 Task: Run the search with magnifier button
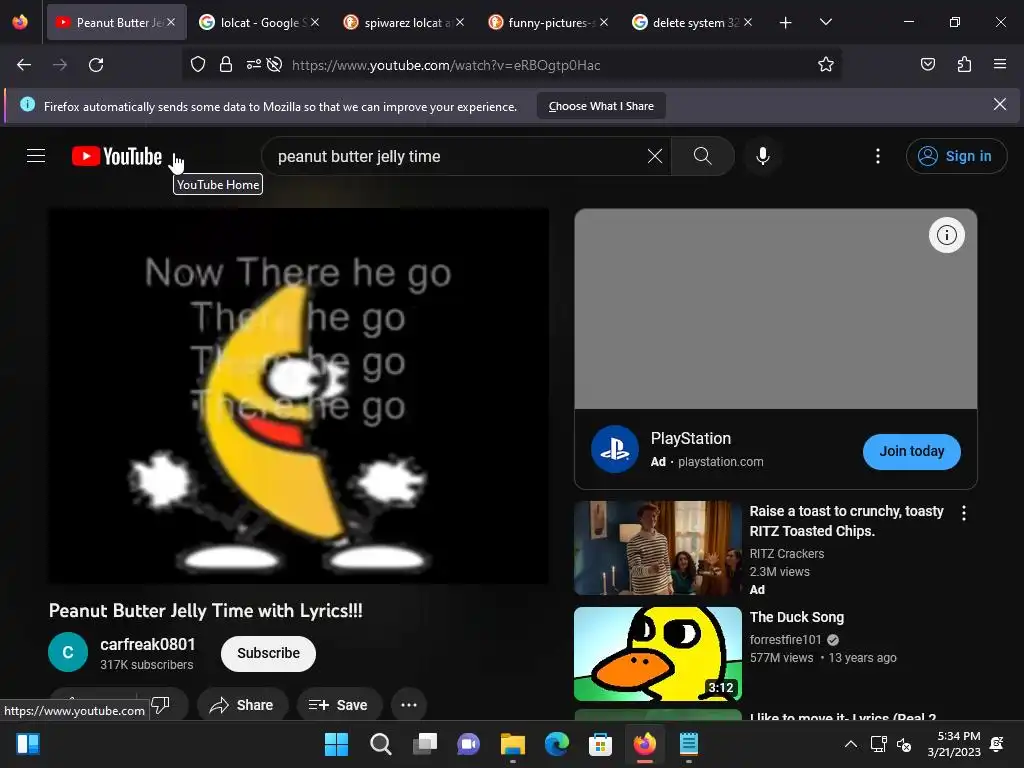703,156
